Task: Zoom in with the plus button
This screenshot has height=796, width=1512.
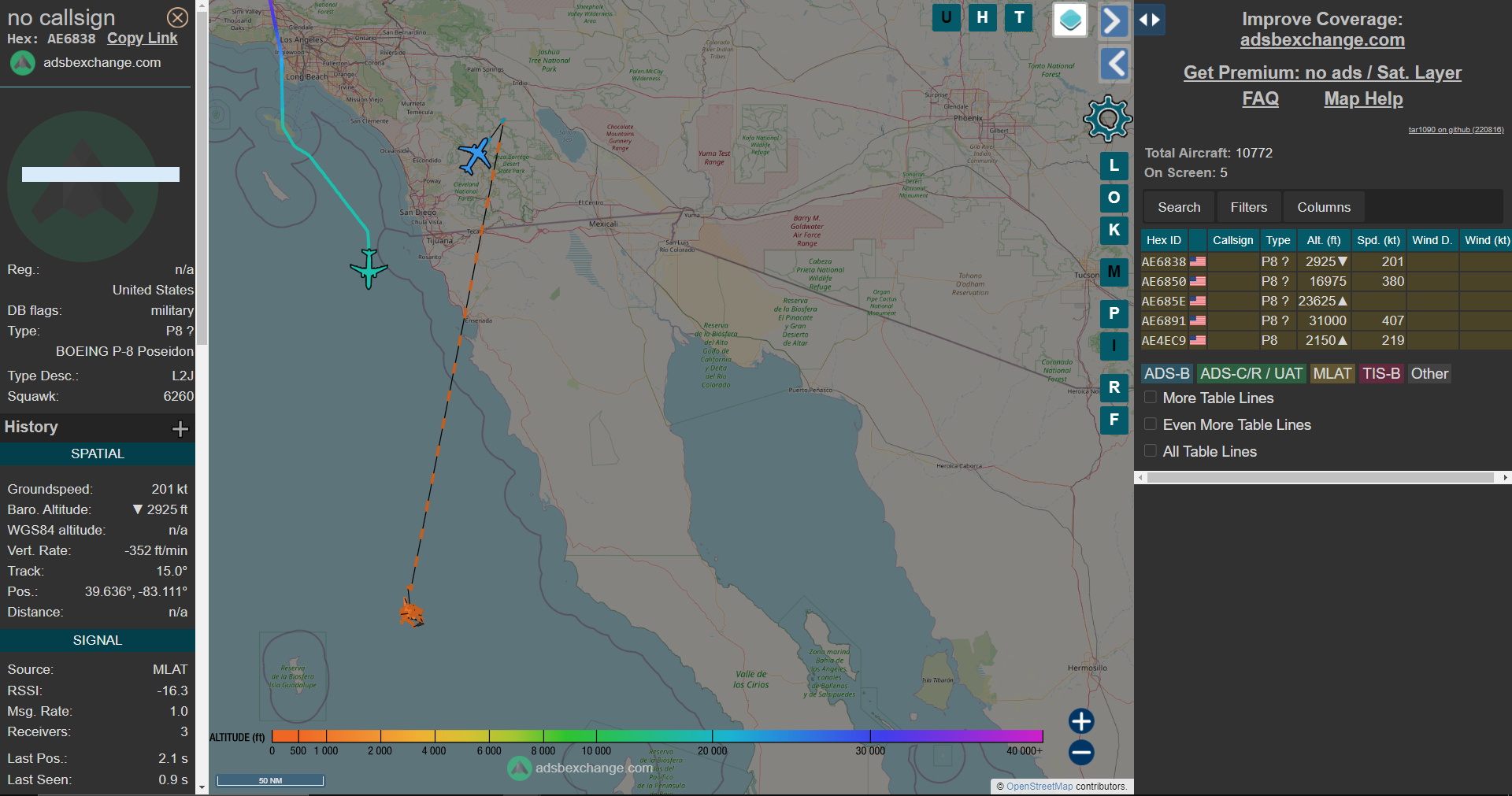Action: pyautogui.click(x=1081, y=721)
